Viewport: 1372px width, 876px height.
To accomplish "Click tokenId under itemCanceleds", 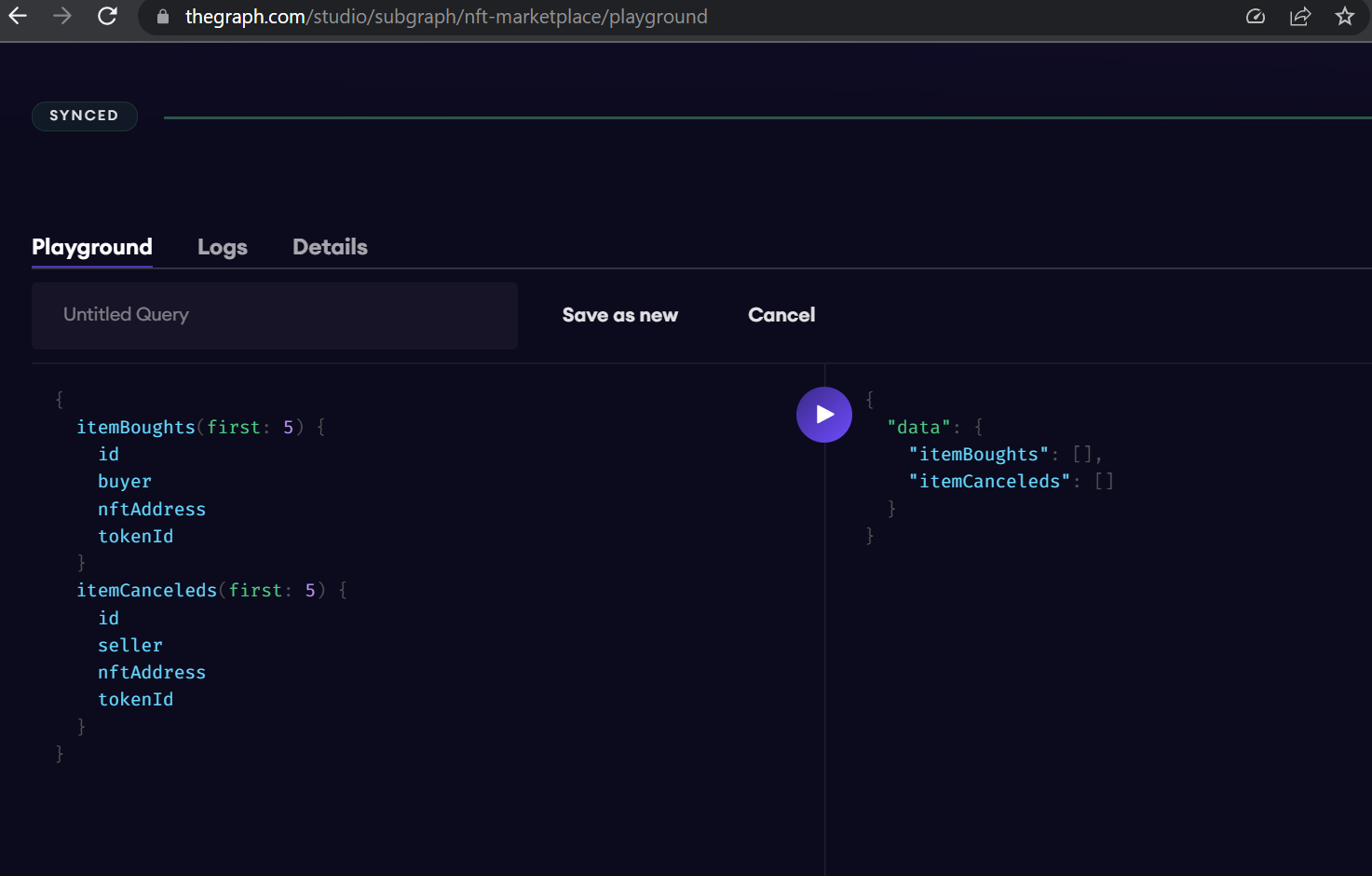I will pos(136,699).
